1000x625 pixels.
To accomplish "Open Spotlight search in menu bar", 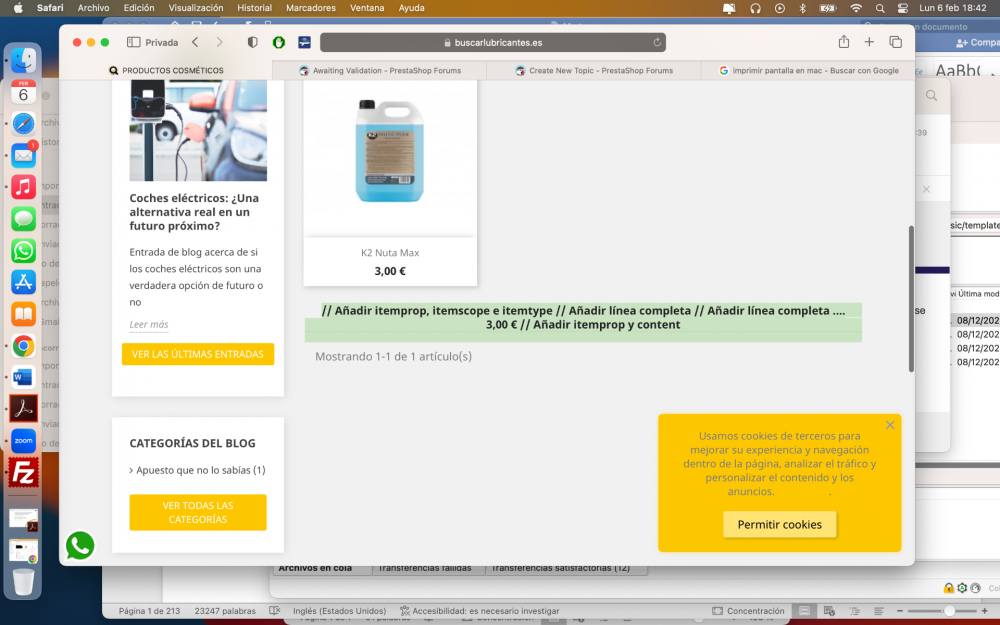I will [880, 8].
